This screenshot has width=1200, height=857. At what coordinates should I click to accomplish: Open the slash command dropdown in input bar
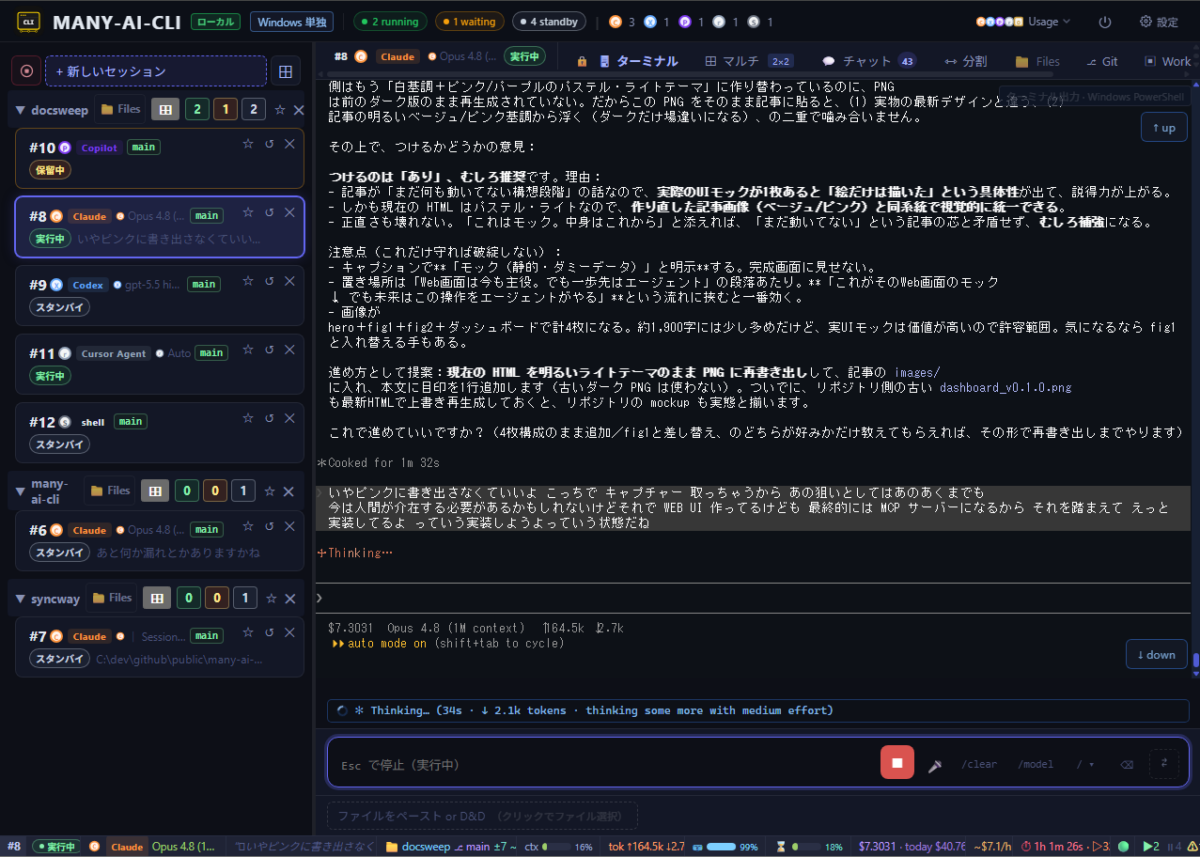1085,764
